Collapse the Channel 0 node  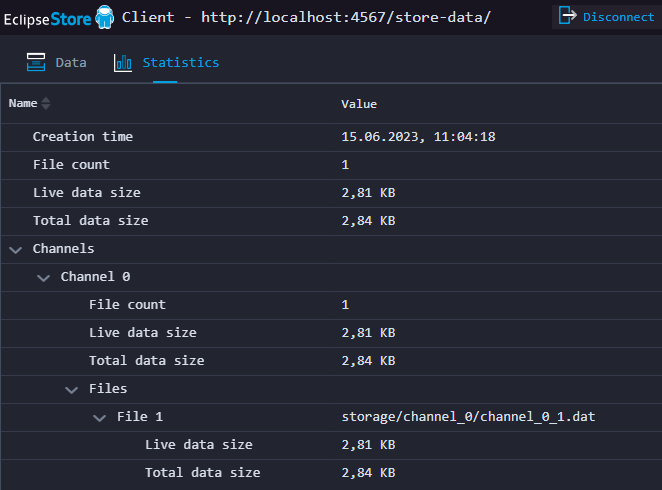[x=43, y=278]
